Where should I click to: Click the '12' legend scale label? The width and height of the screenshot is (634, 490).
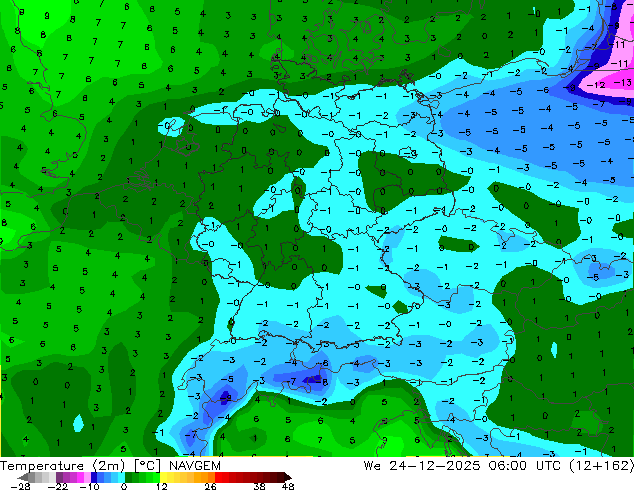[x=162, y=486]
